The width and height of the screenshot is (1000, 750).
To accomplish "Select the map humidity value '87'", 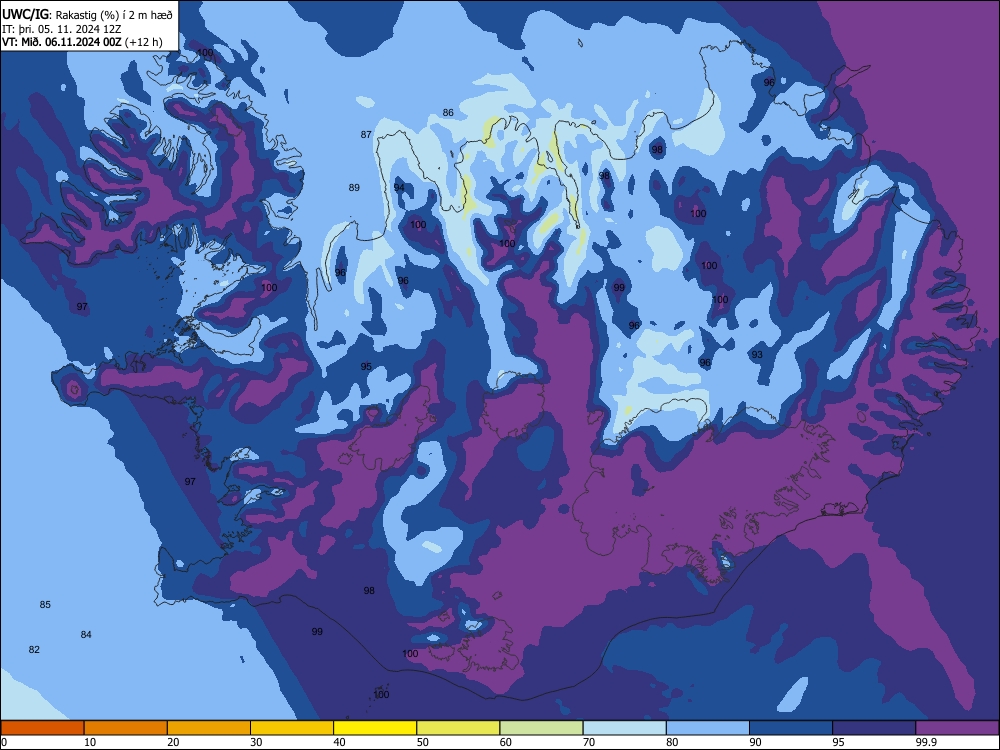I will (x=366, y=135).
